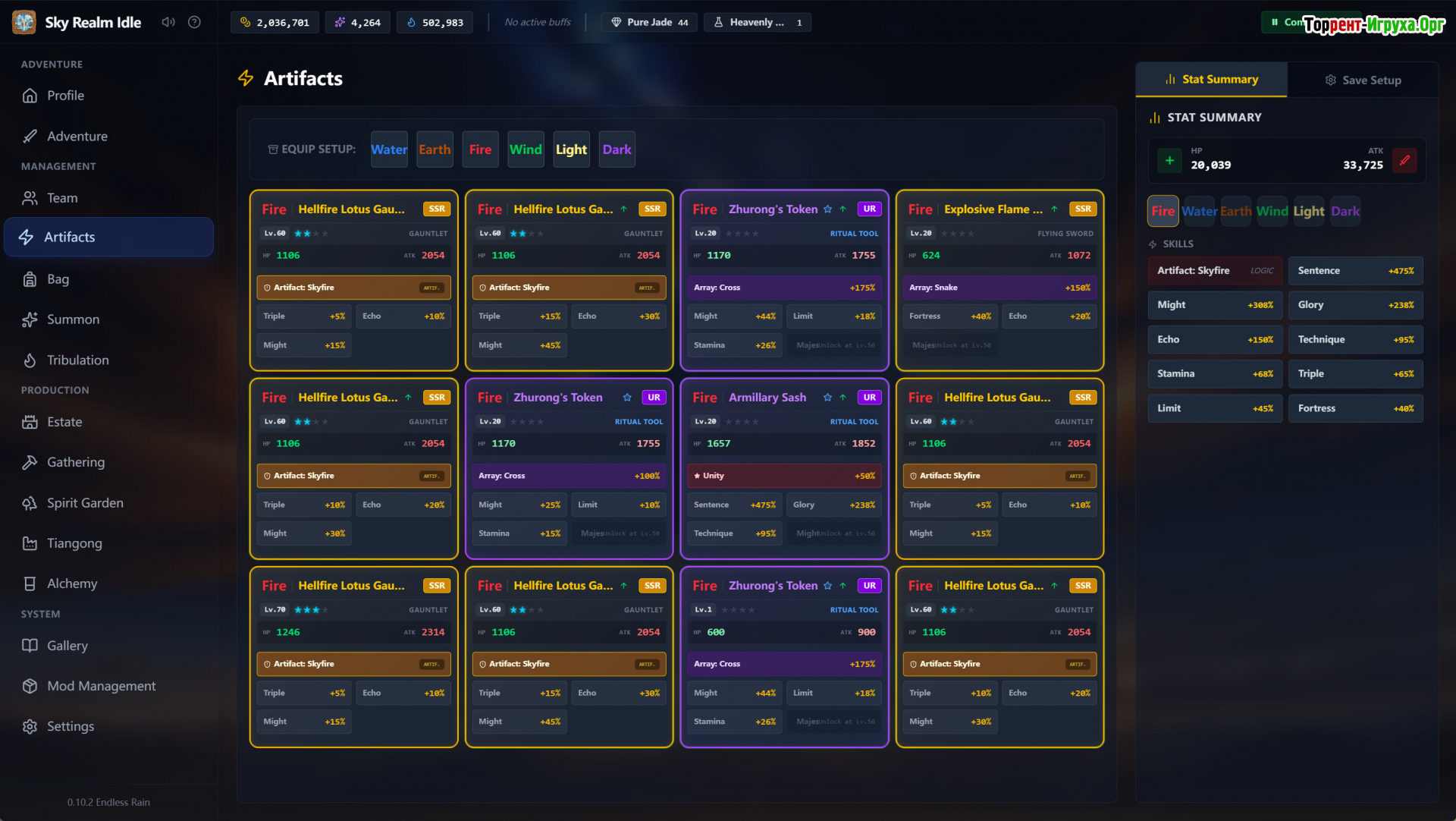Select the Dark equip setup
Screen dimensions: 1456x821
tap(617, 149)
